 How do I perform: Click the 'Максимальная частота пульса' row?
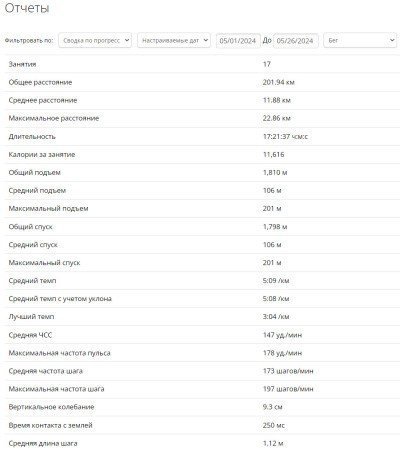(202, 353)
